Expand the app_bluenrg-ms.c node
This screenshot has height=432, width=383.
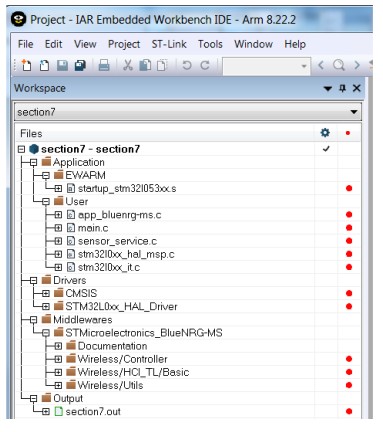click(58, 215)
